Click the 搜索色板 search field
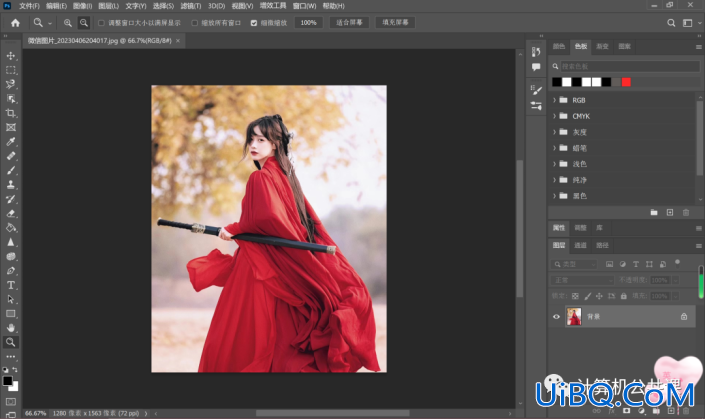Viewport: 705px width, 419px height. (629, 67)
